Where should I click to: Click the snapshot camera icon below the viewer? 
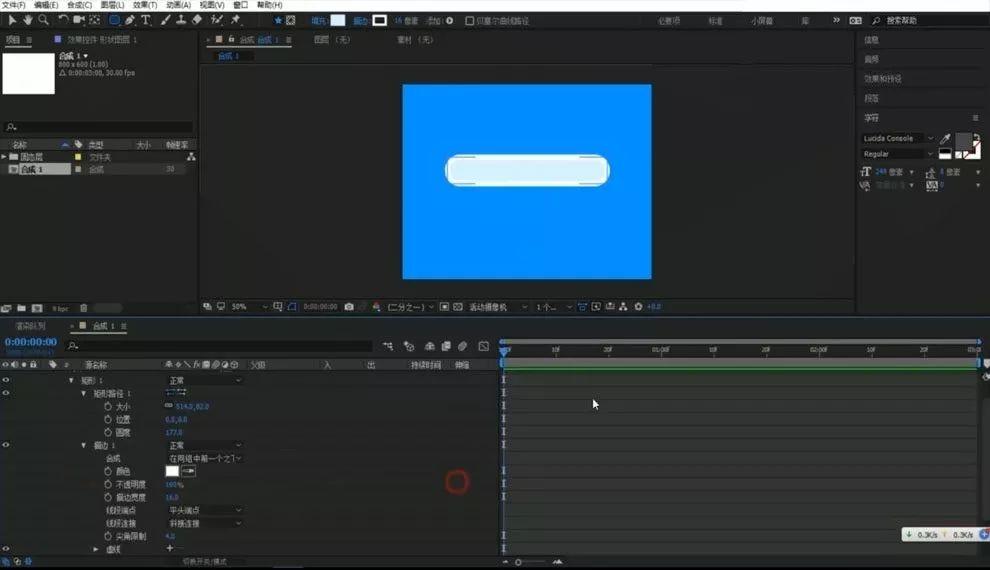(349, 307)
